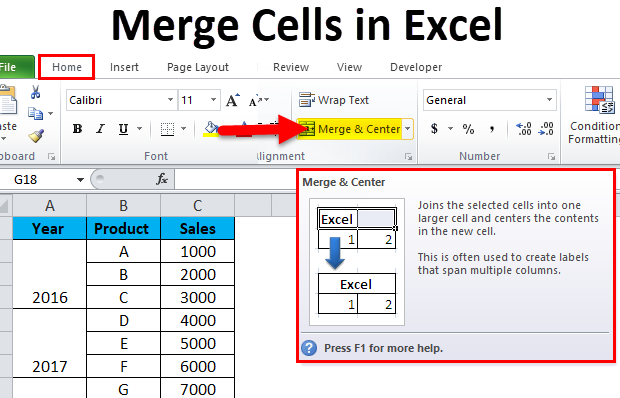
Task: Apply Comma Style format
Action: [492, 129]
